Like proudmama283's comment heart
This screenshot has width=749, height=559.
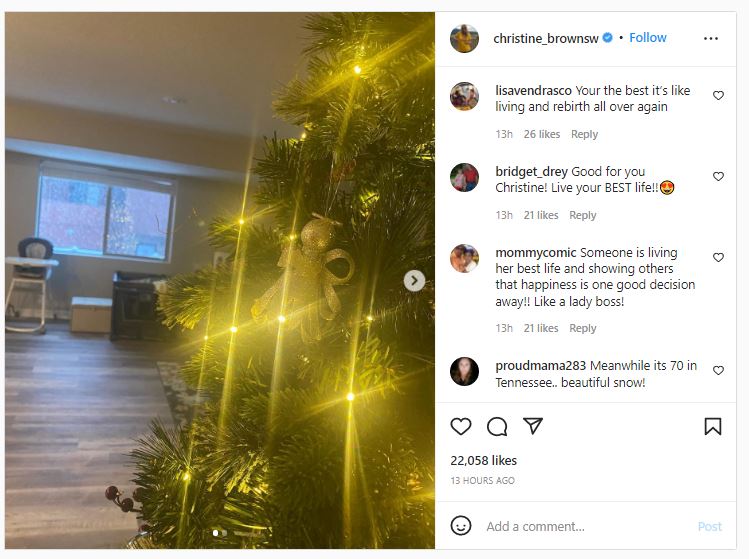[718, 370]
